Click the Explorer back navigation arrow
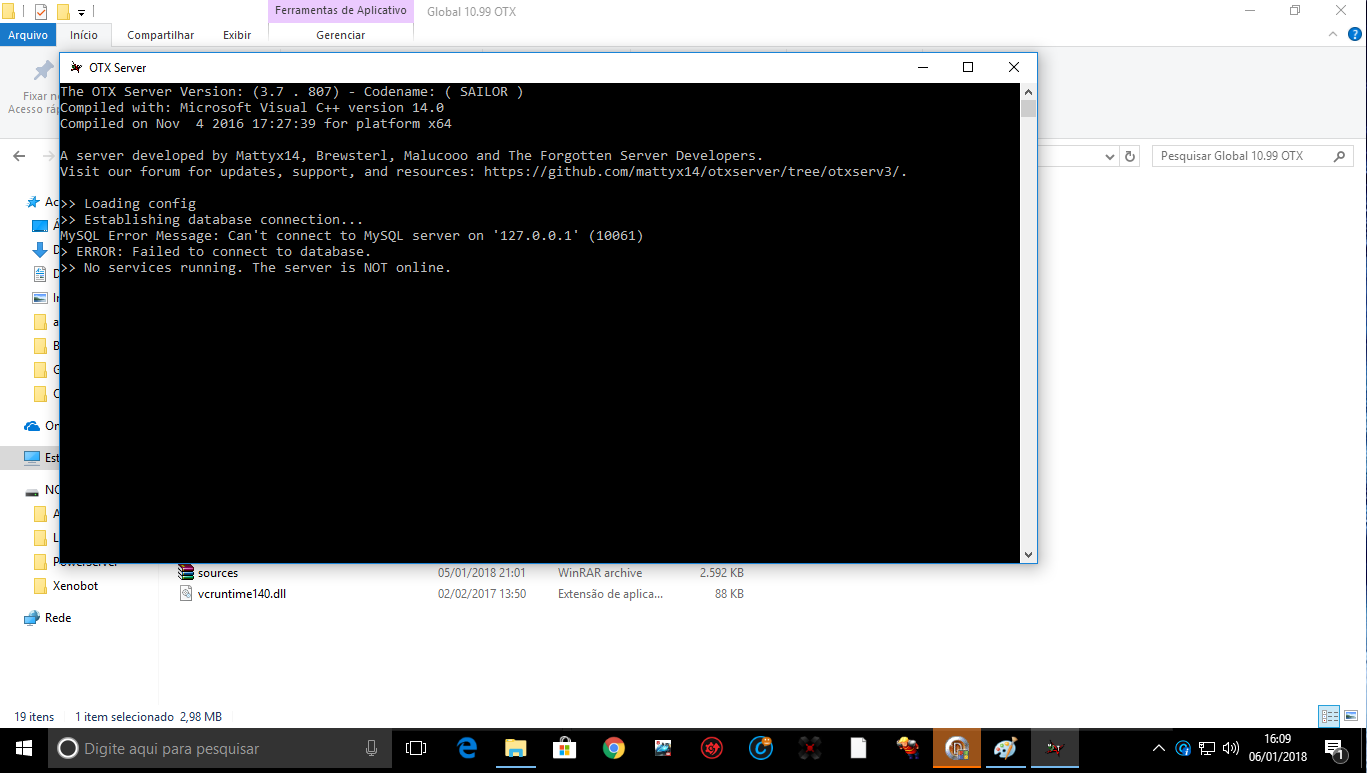 pos(19,156)
